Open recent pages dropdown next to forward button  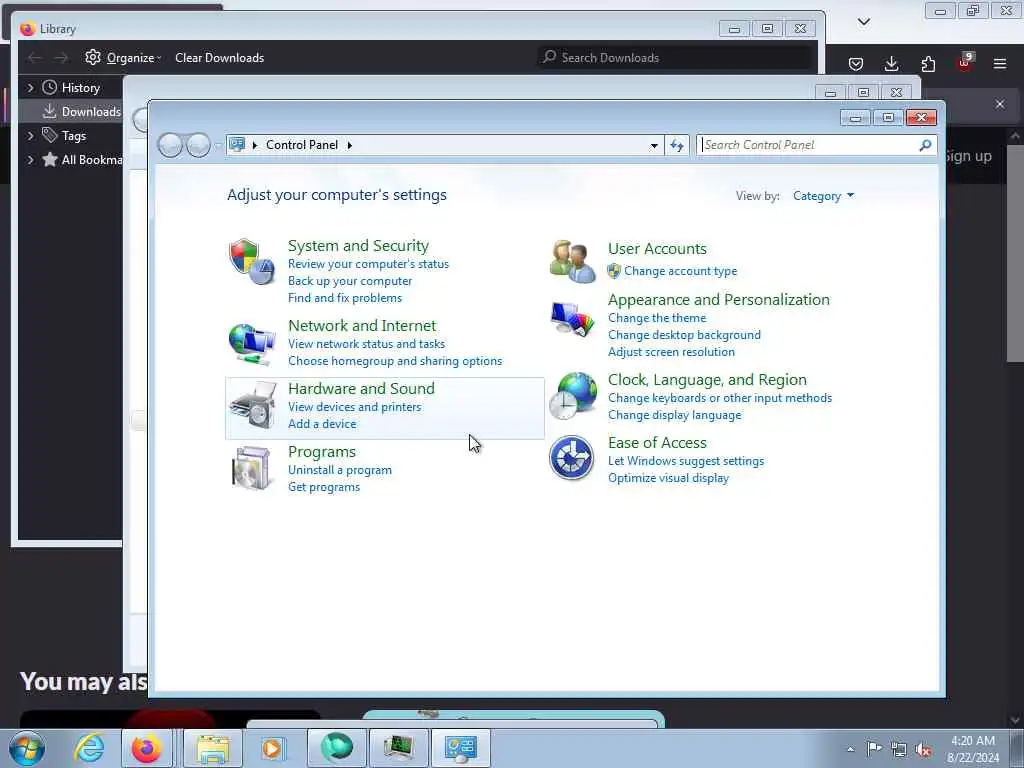pyautogui.click(x=217, y=145)
